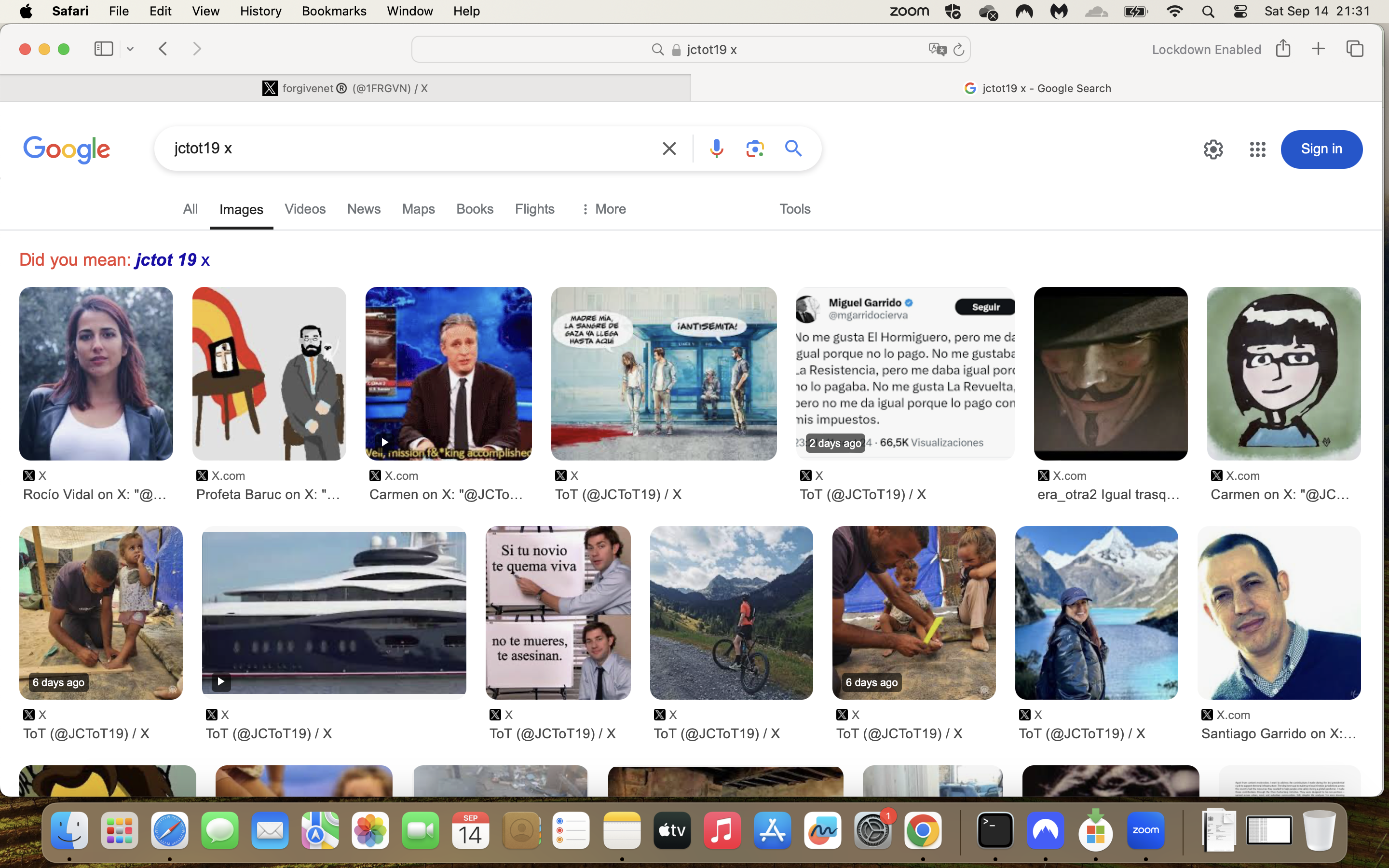
Task: Go forward to the next page
Action: 197,49
